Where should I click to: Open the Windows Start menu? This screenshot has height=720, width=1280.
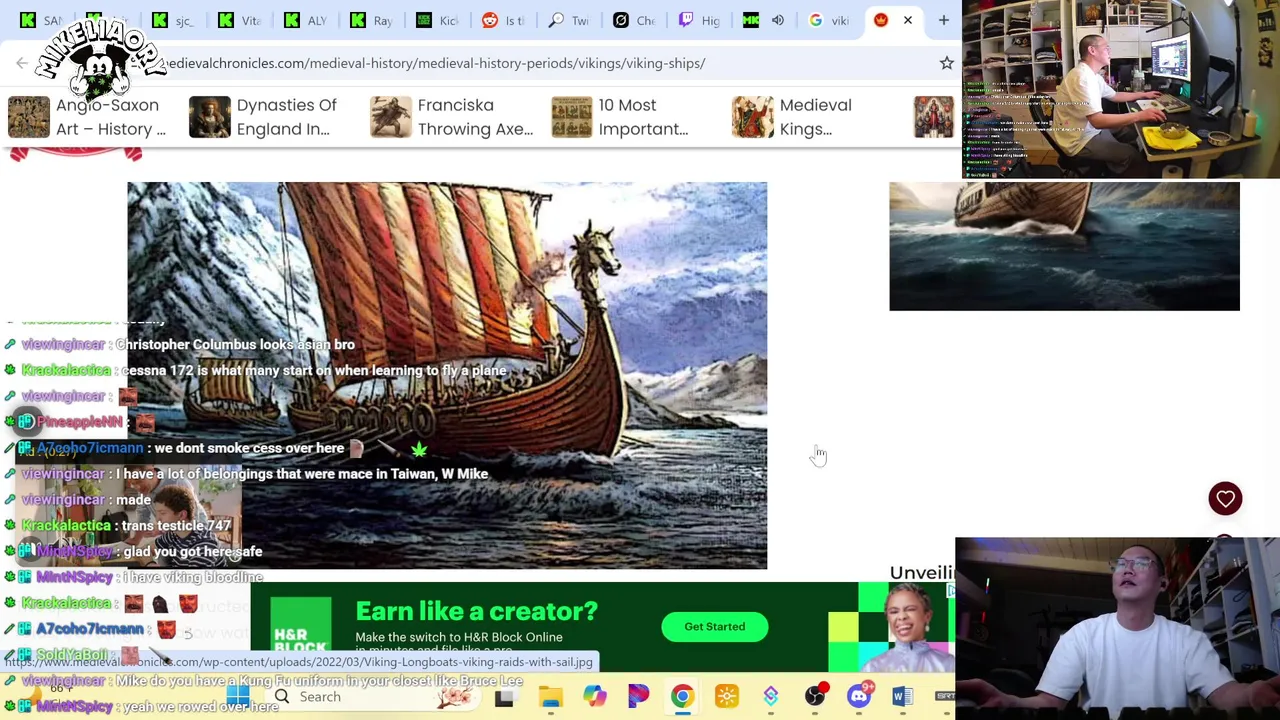238,697
